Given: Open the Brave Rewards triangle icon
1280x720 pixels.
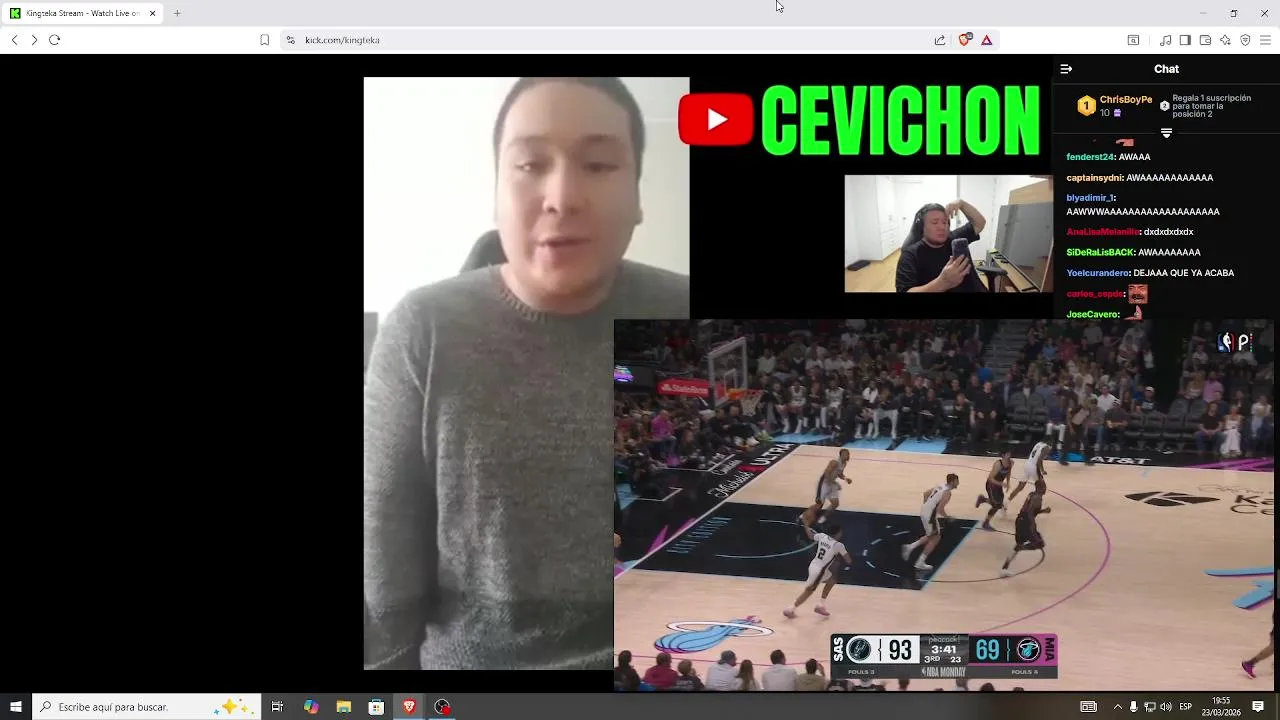Looking at the screenshot, I should (x=987, y=40).
